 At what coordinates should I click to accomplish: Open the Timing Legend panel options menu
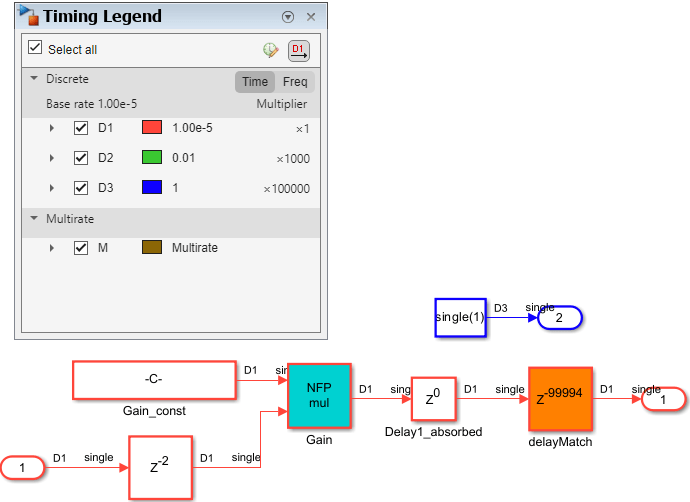coord(288,18)
